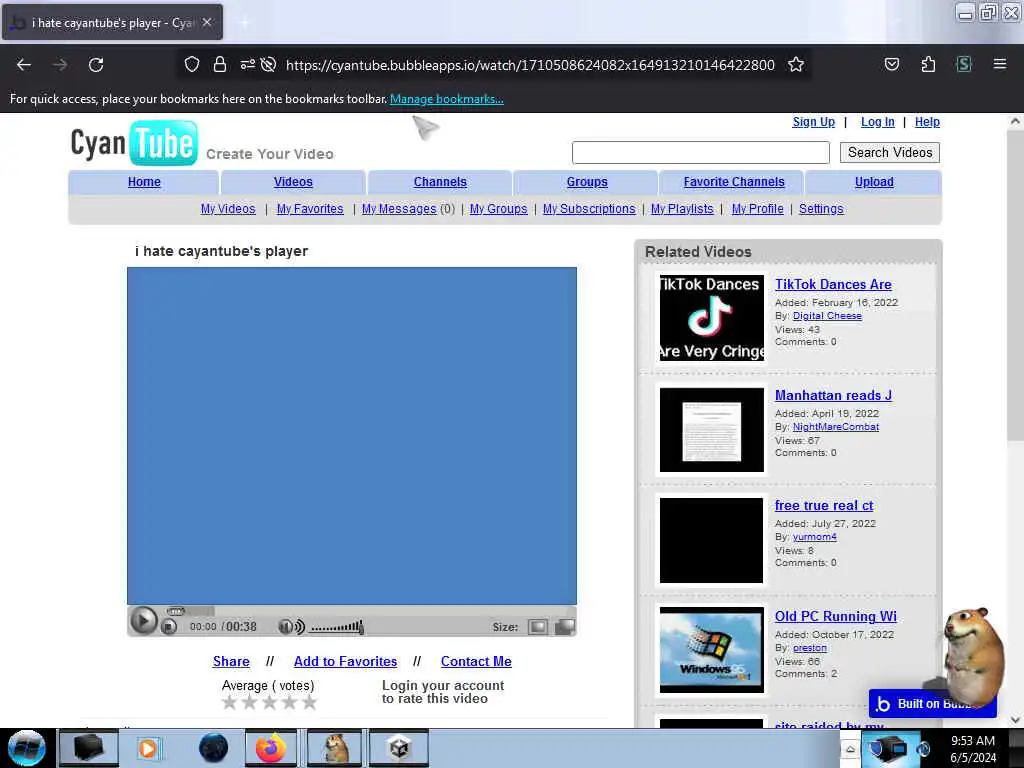Open NightMareCombat channel link
The image size is (1024, 768).
click(835, 427)
